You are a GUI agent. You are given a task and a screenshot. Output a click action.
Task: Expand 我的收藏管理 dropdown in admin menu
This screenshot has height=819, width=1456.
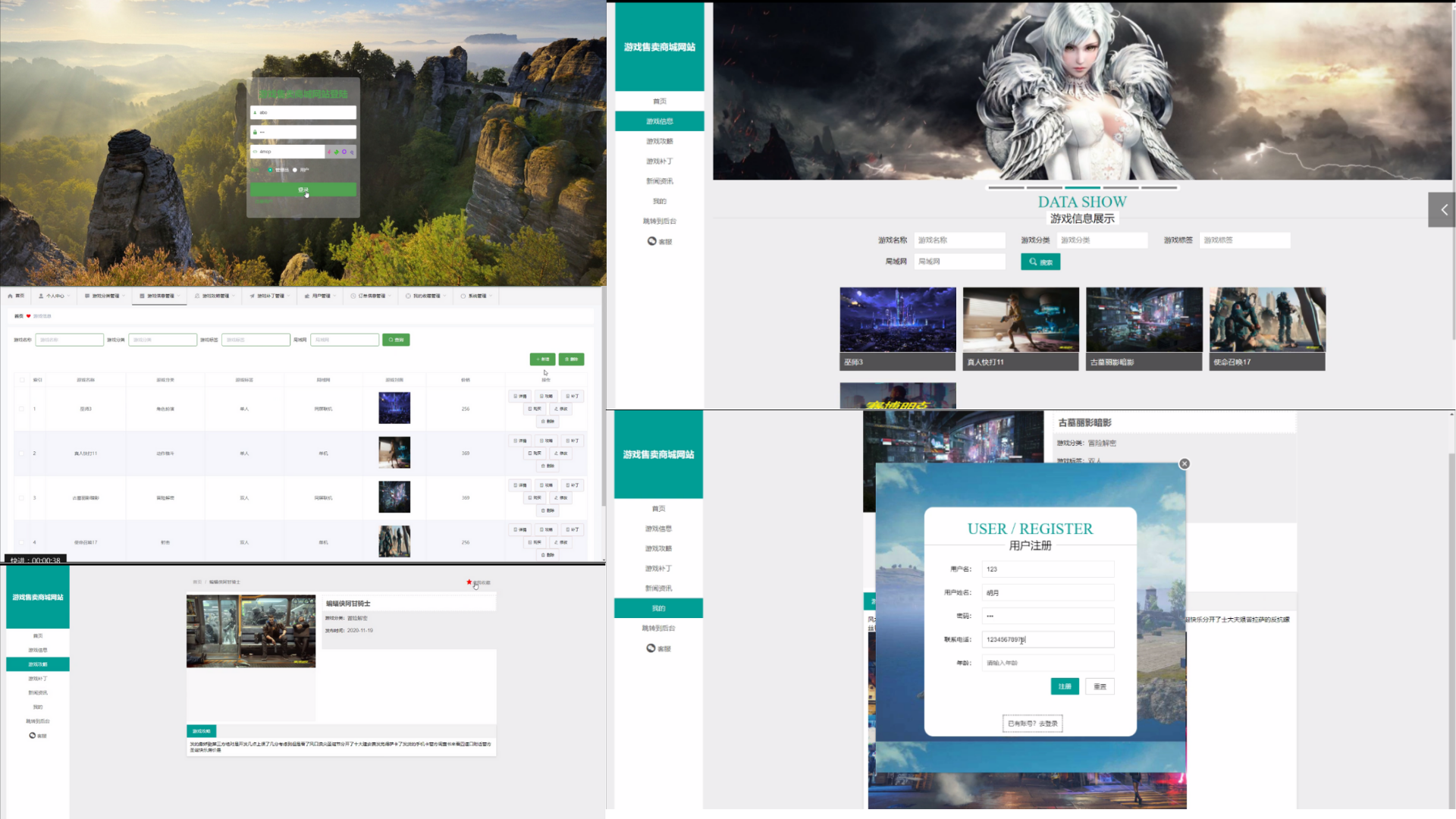pyautogui.click(x=425, y=296)
